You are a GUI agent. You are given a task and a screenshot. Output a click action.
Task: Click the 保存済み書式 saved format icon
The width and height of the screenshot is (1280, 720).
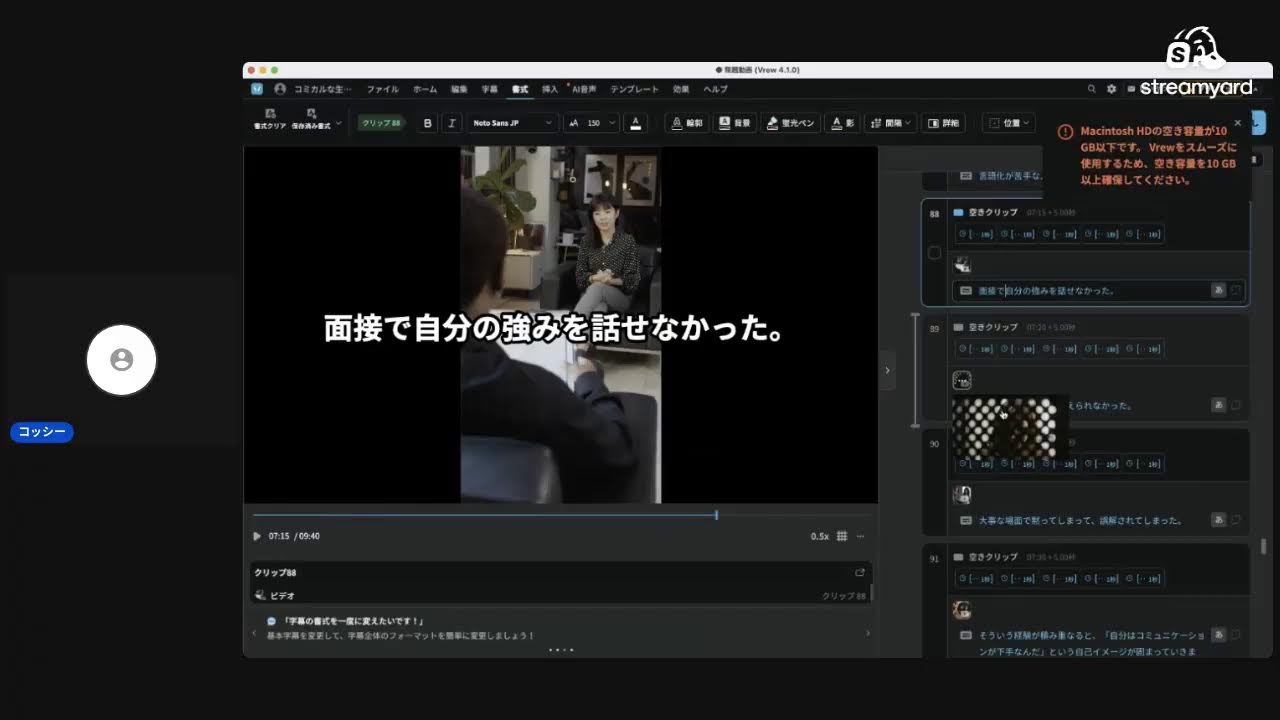[x=311, y=119]
